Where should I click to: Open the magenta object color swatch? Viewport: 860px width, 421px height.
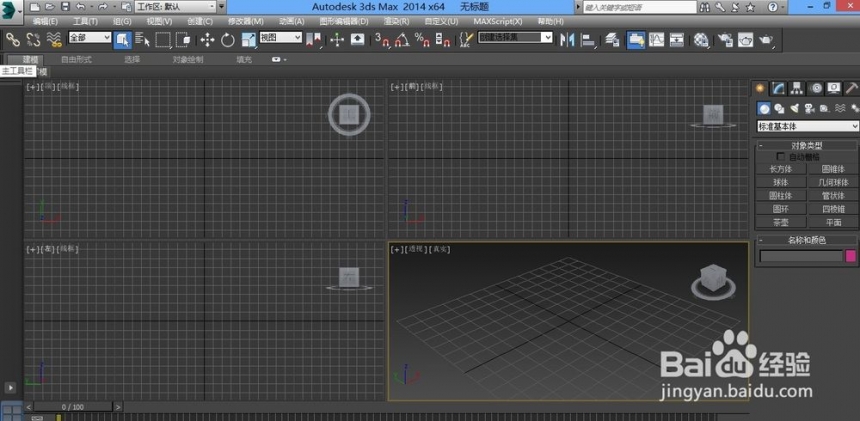[x=851, y=255]
